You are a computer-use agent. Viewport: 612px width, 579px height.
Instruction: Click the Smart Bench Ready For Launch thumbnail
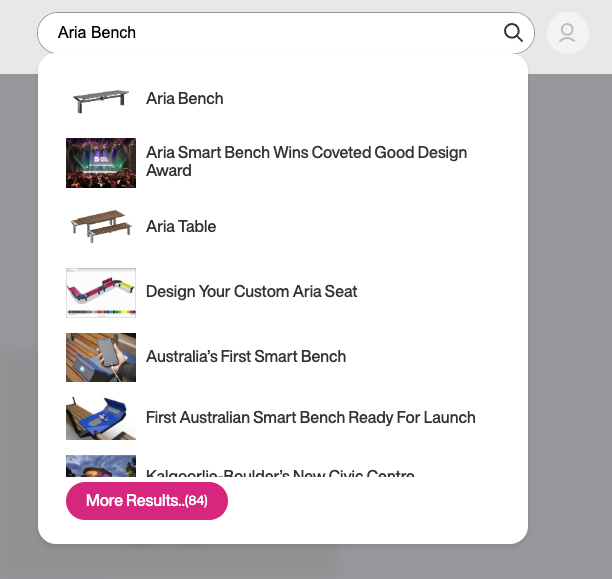click(101, 418)
